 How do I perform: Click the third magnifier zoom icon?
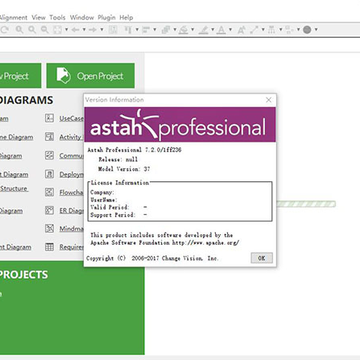click(45, 30)
